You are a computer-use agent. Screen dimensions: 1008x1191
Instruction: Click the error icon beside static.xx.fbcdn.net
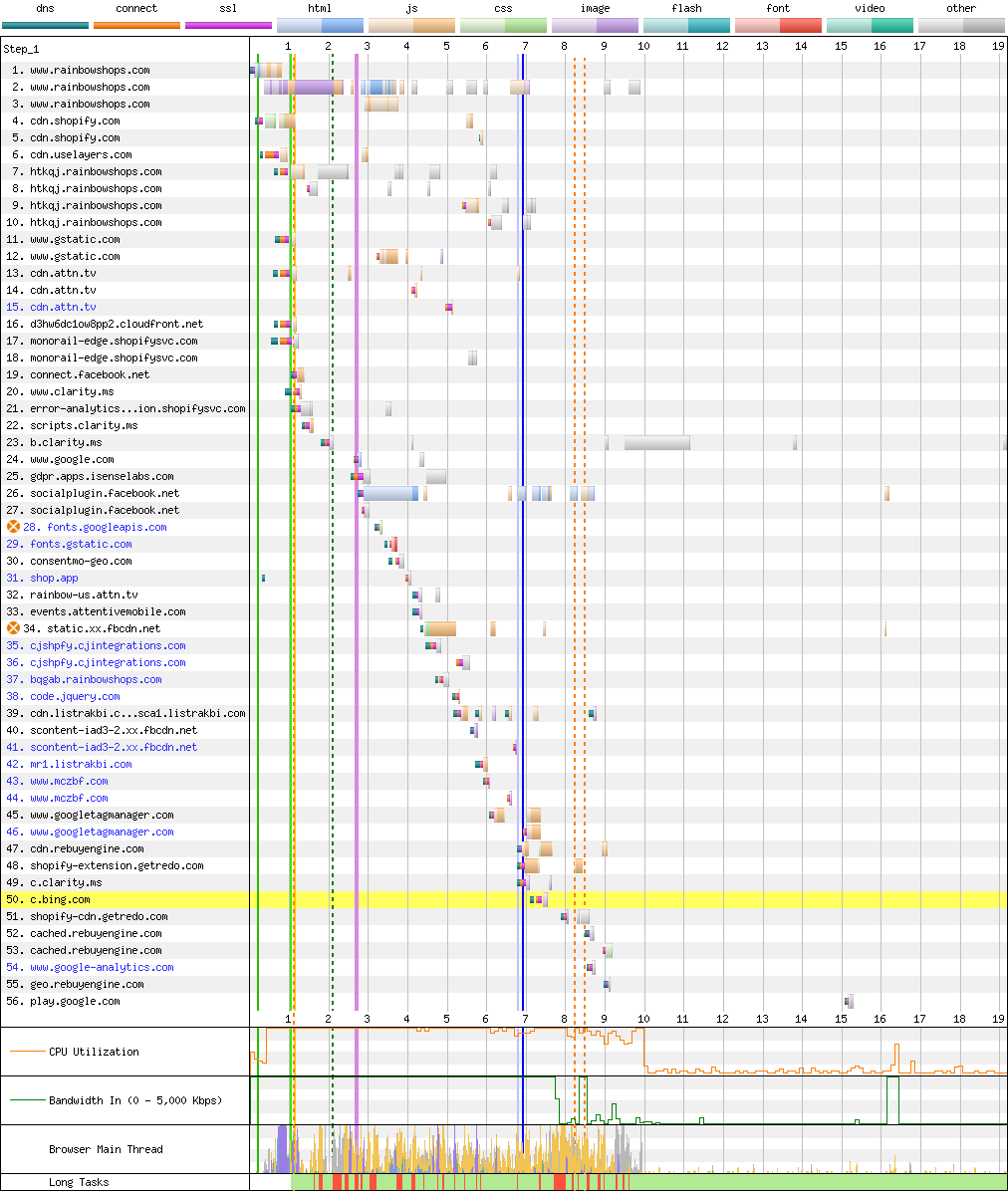tap(13, 628)
